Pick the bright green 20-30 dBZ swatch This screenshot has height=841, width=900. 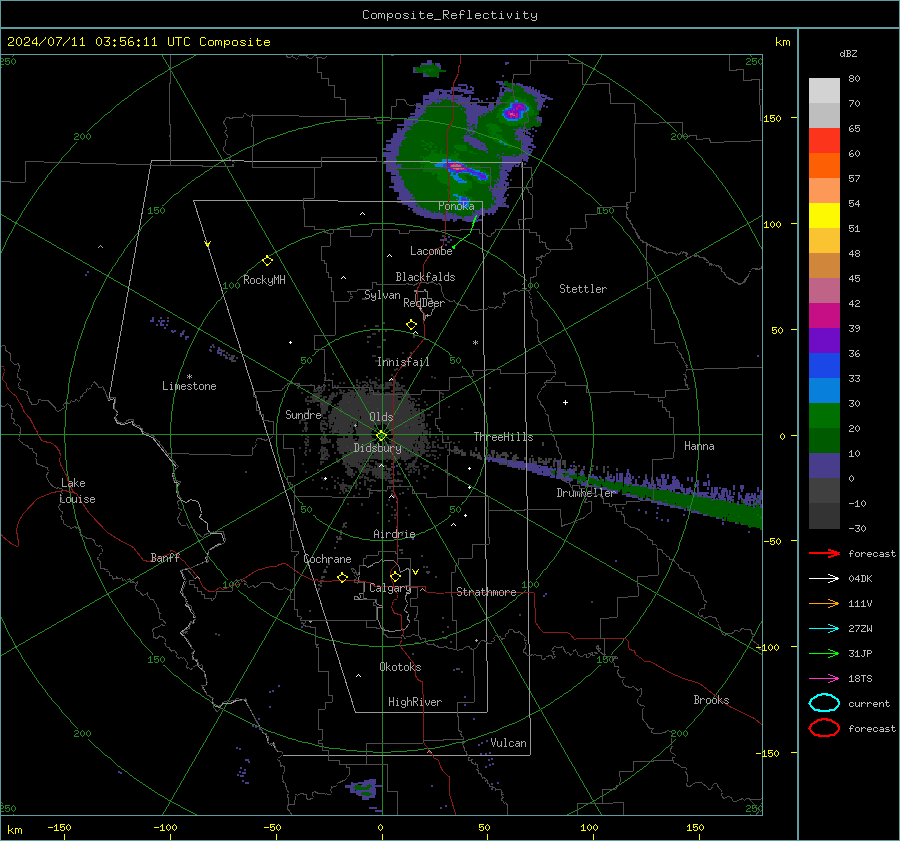point(824,416)
